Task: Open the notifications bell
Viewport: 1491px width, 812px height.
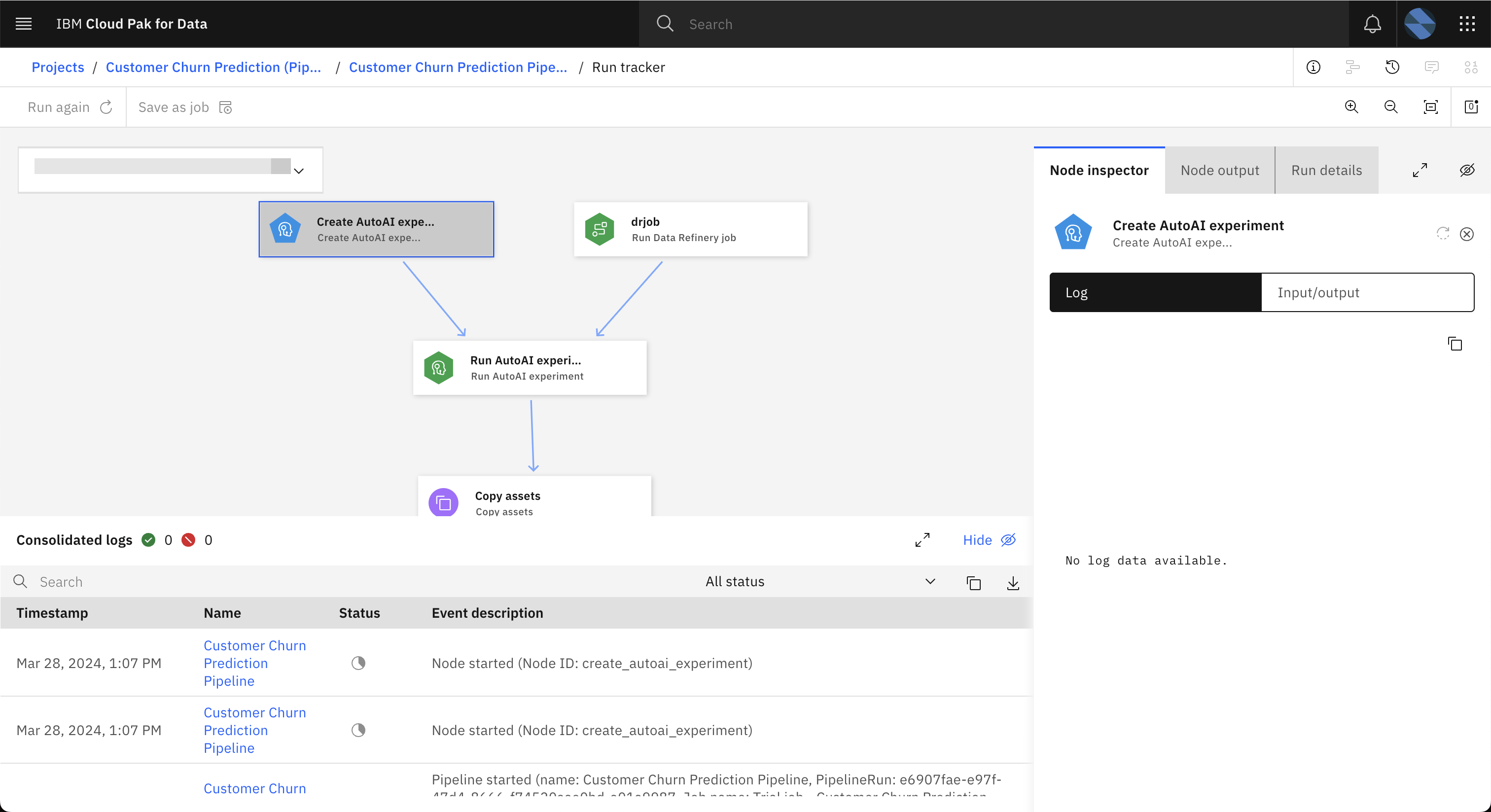Action: (x=1372, y=24)
